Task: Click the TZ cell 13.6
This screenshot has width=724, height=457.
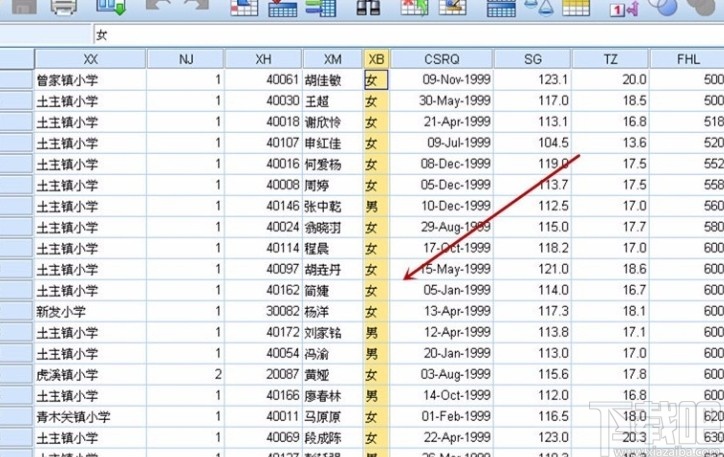Action: [x=610, y=143]
